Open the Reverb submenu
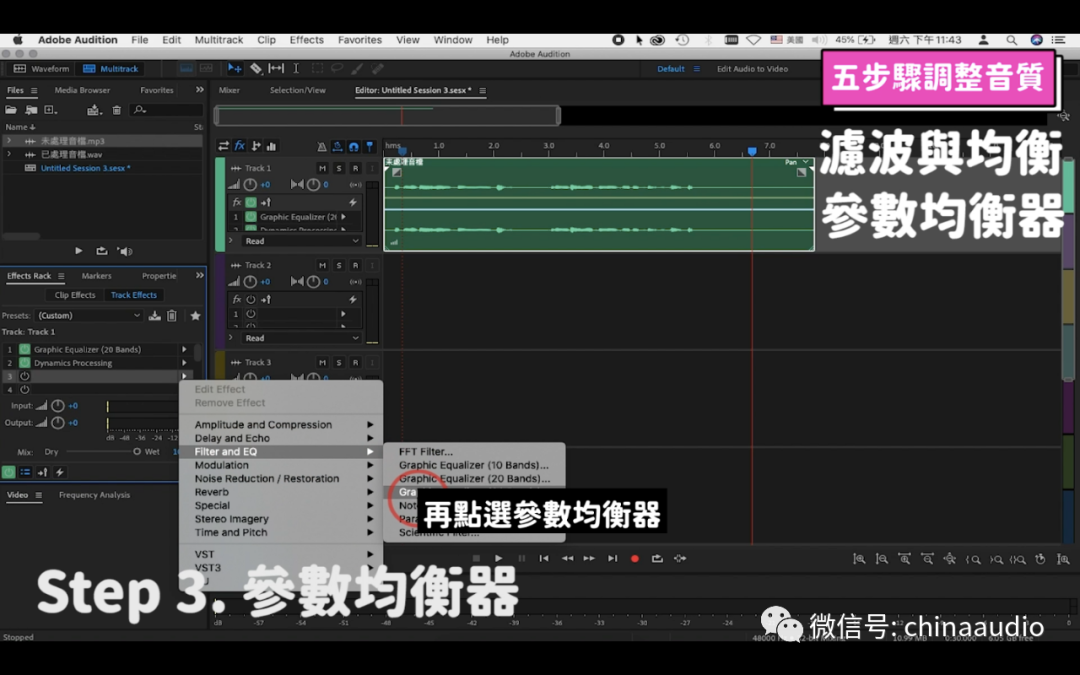 282,492
